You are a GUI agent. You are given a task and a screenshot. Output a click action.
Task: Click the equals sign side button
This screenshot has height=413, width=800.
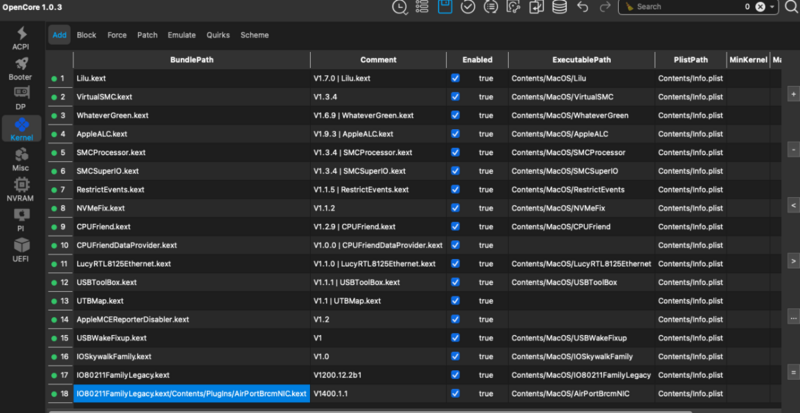(793, 373)
